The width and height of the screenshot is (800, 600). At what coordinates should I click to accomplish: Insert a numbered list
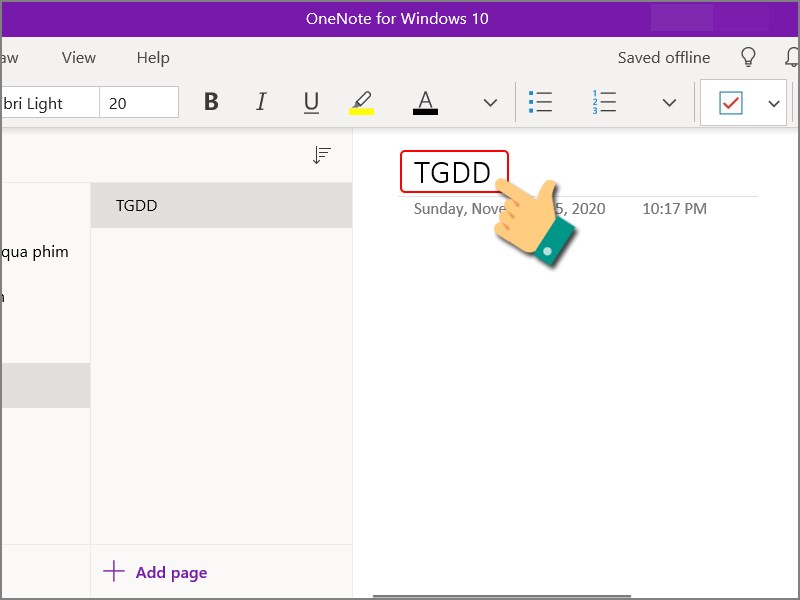(604, 102)
